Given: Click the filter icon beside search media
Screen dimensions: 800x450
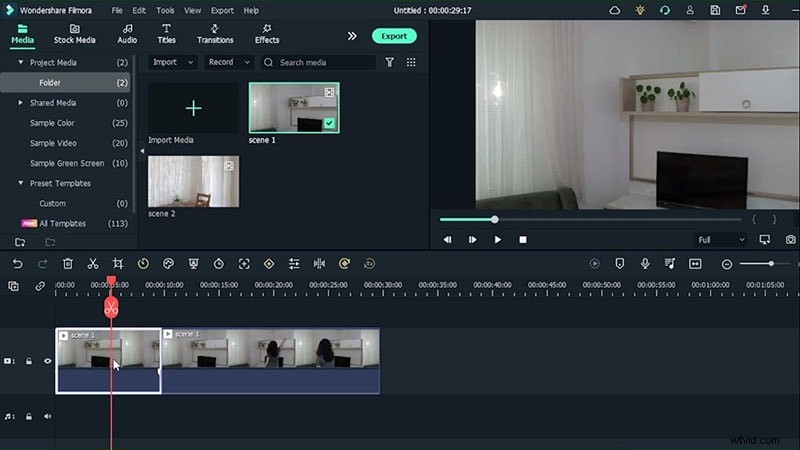Looking at the screenshot, I should (390, 62).
